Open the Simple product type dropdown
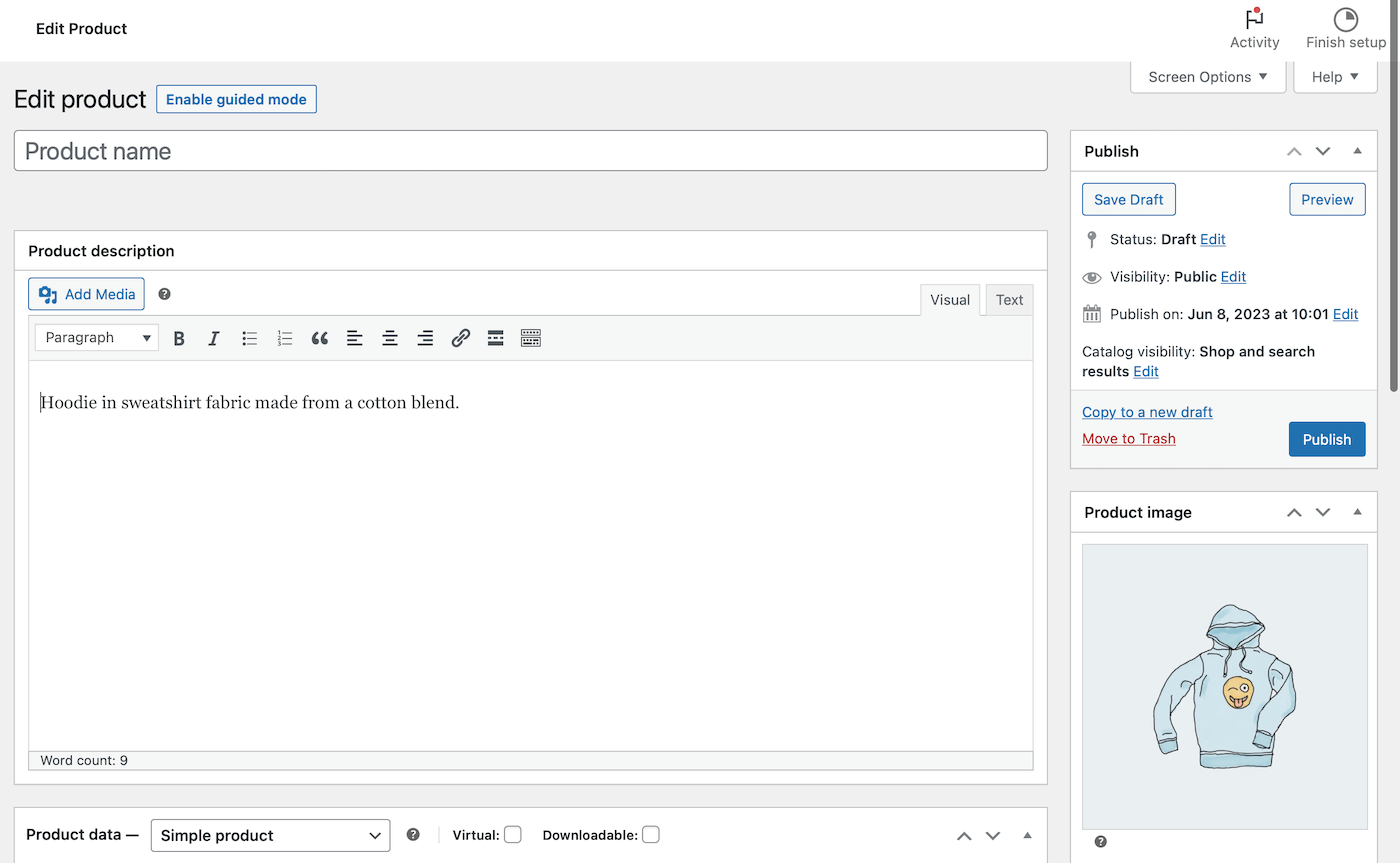This screenshot has width=1400, height=863. [x=270, y=835]
